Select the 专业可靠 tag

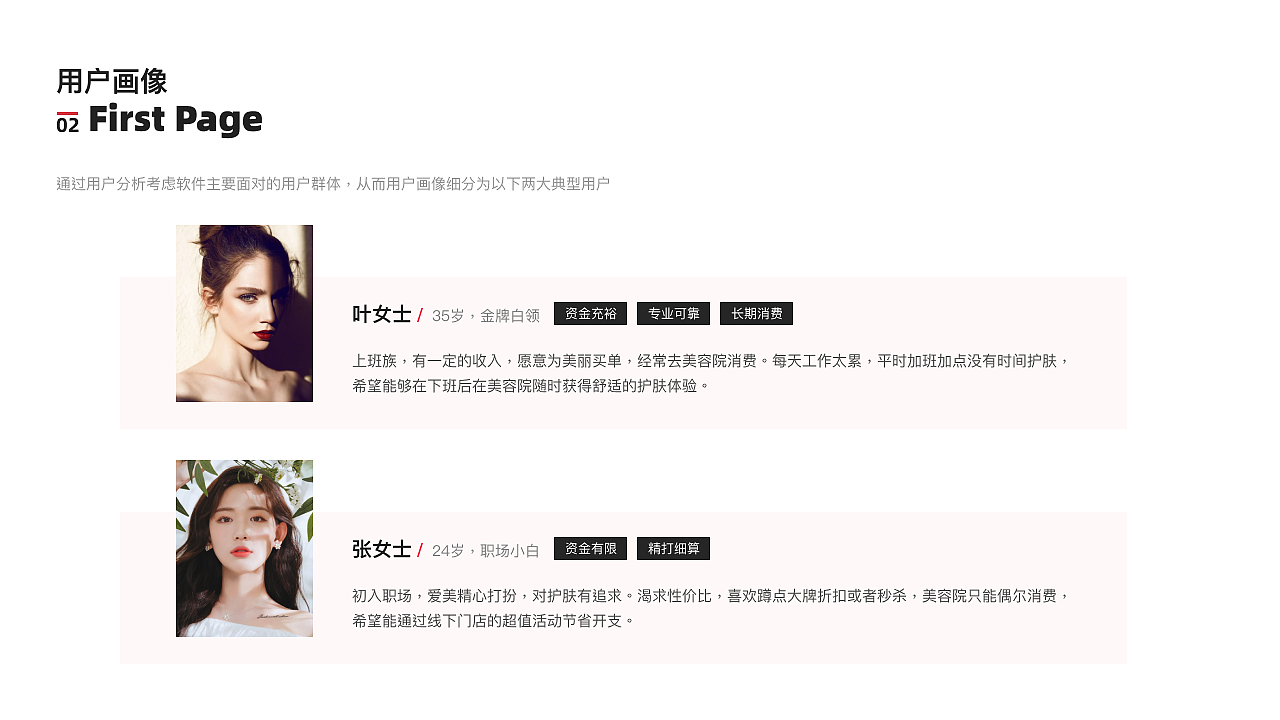pos(673,313)
